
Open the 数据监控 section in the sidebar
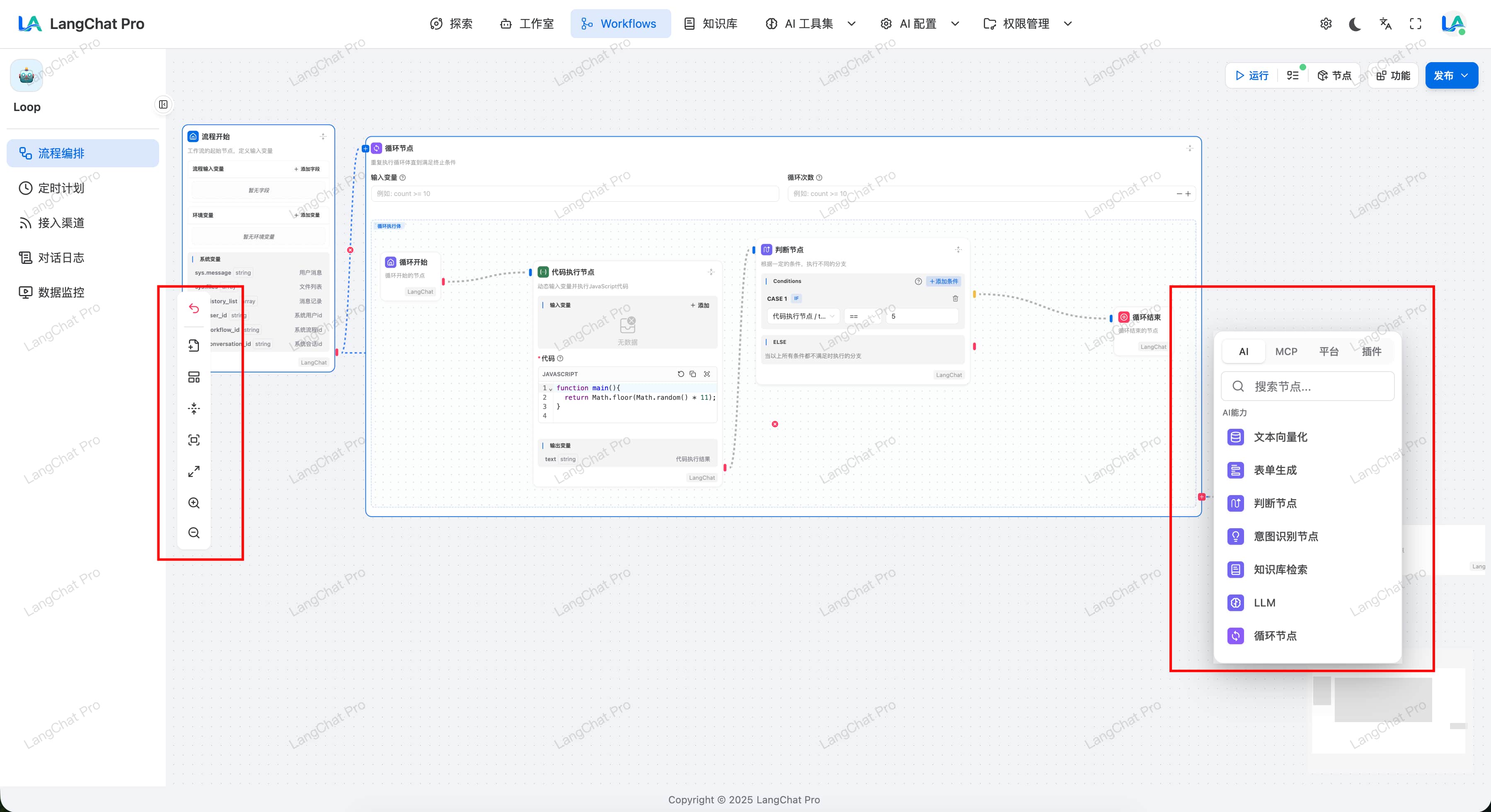click(x=61, y=292)
